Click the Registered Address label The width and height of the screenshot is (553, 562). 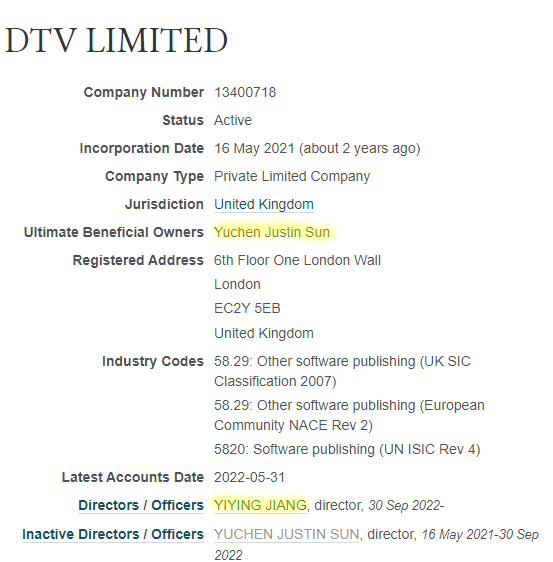pos(138,260)
